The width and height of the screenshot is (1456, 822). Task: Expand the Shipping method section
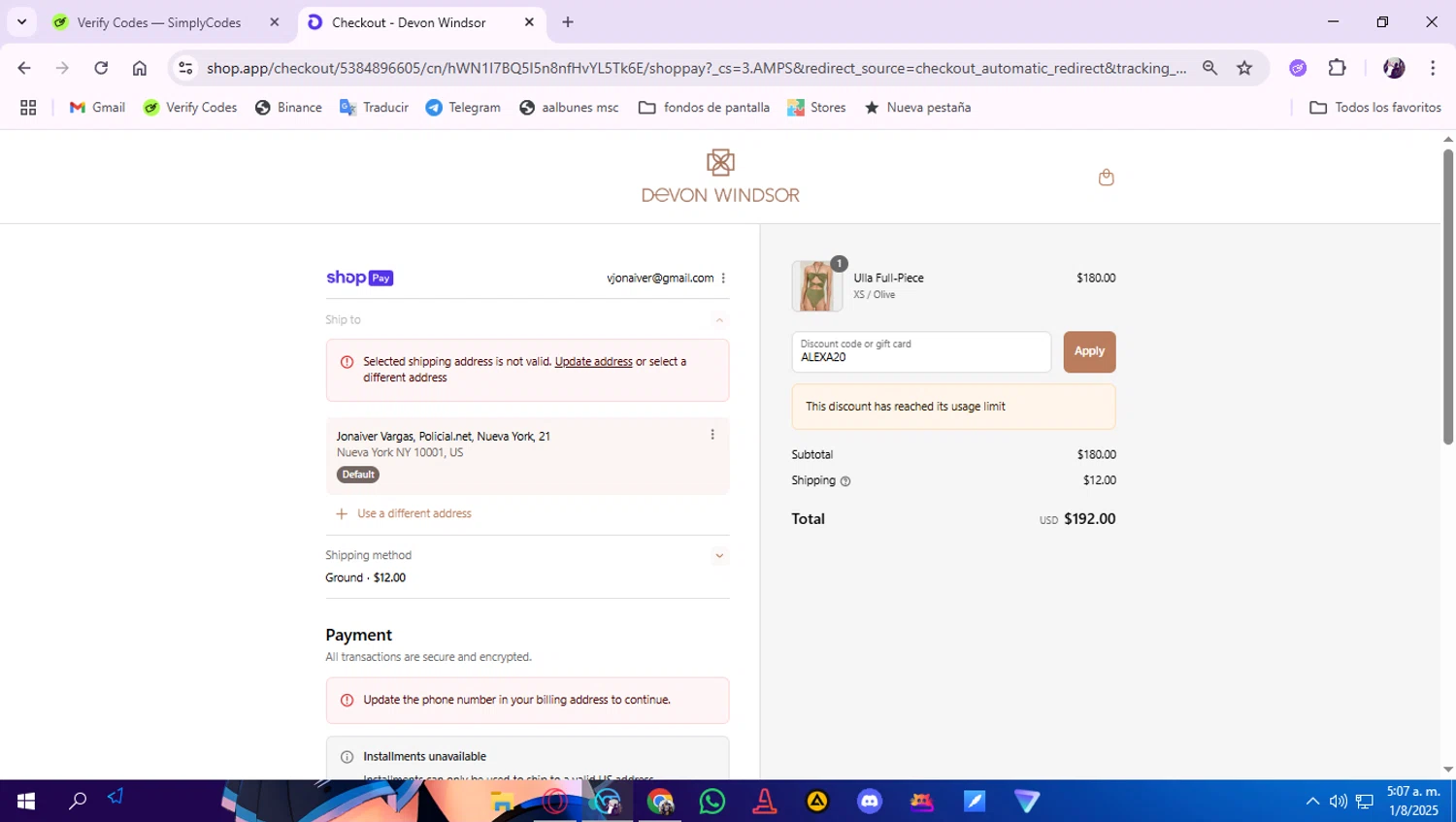(719, 556)
